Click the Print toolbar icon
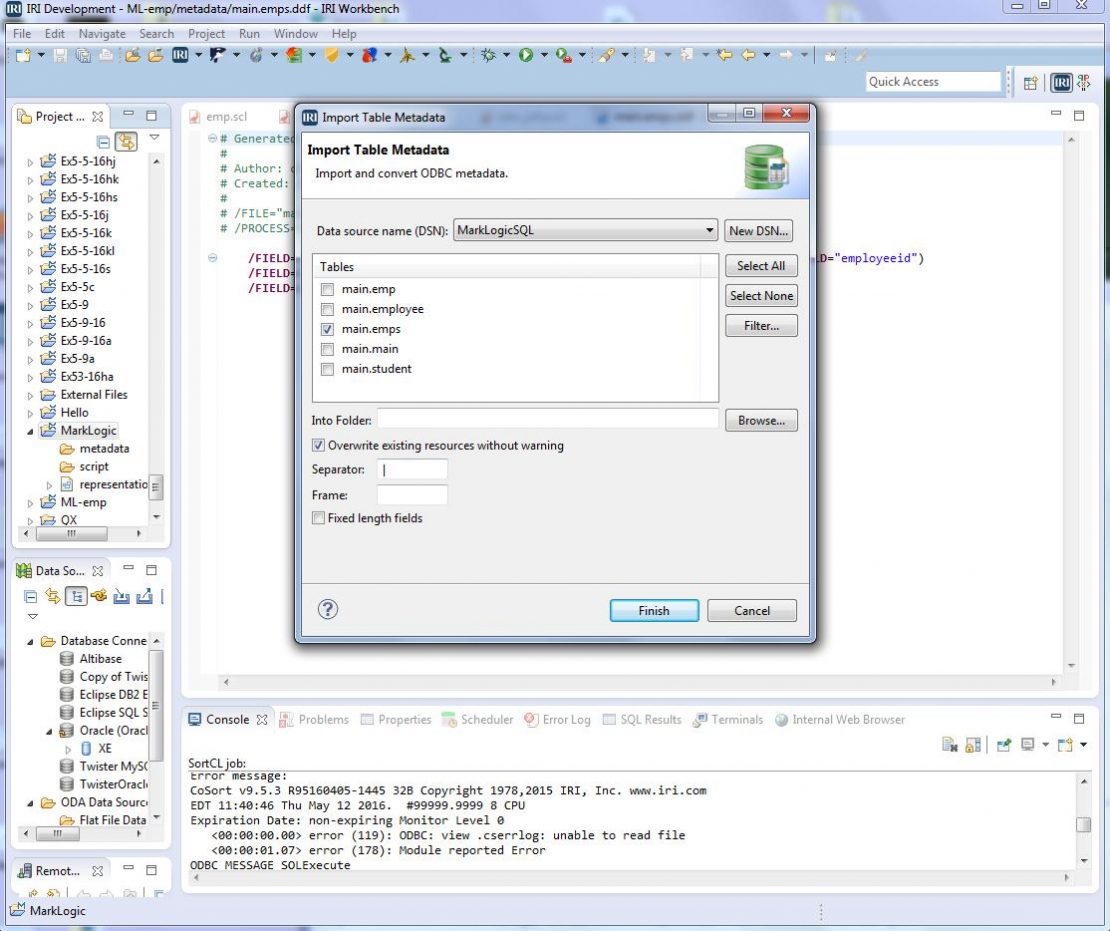Image resolution: width=1110 pixels, height=931 pixels. click(105, 55)
